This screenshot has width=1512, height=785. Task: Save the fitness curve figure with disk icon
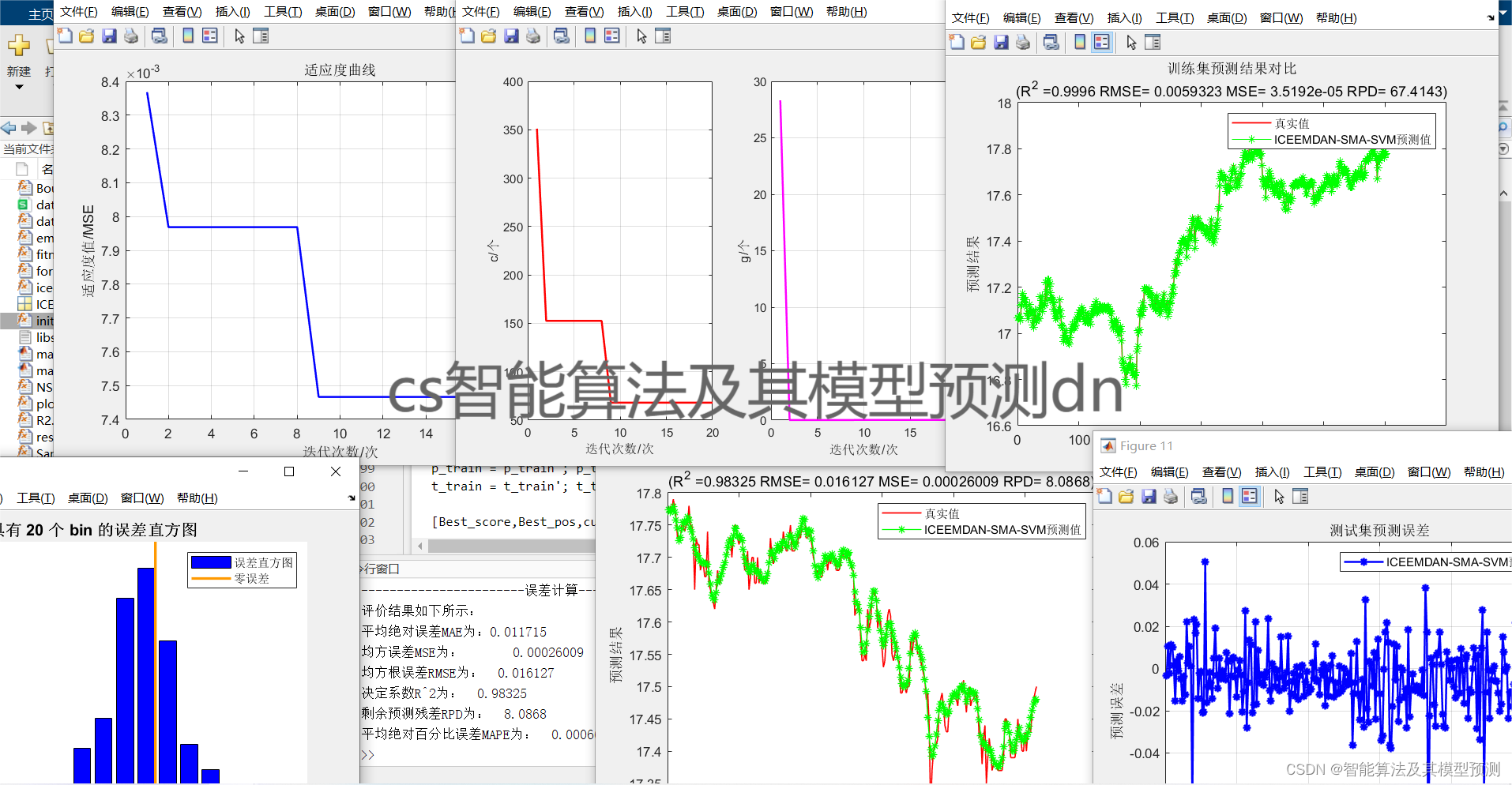[109, 36]
